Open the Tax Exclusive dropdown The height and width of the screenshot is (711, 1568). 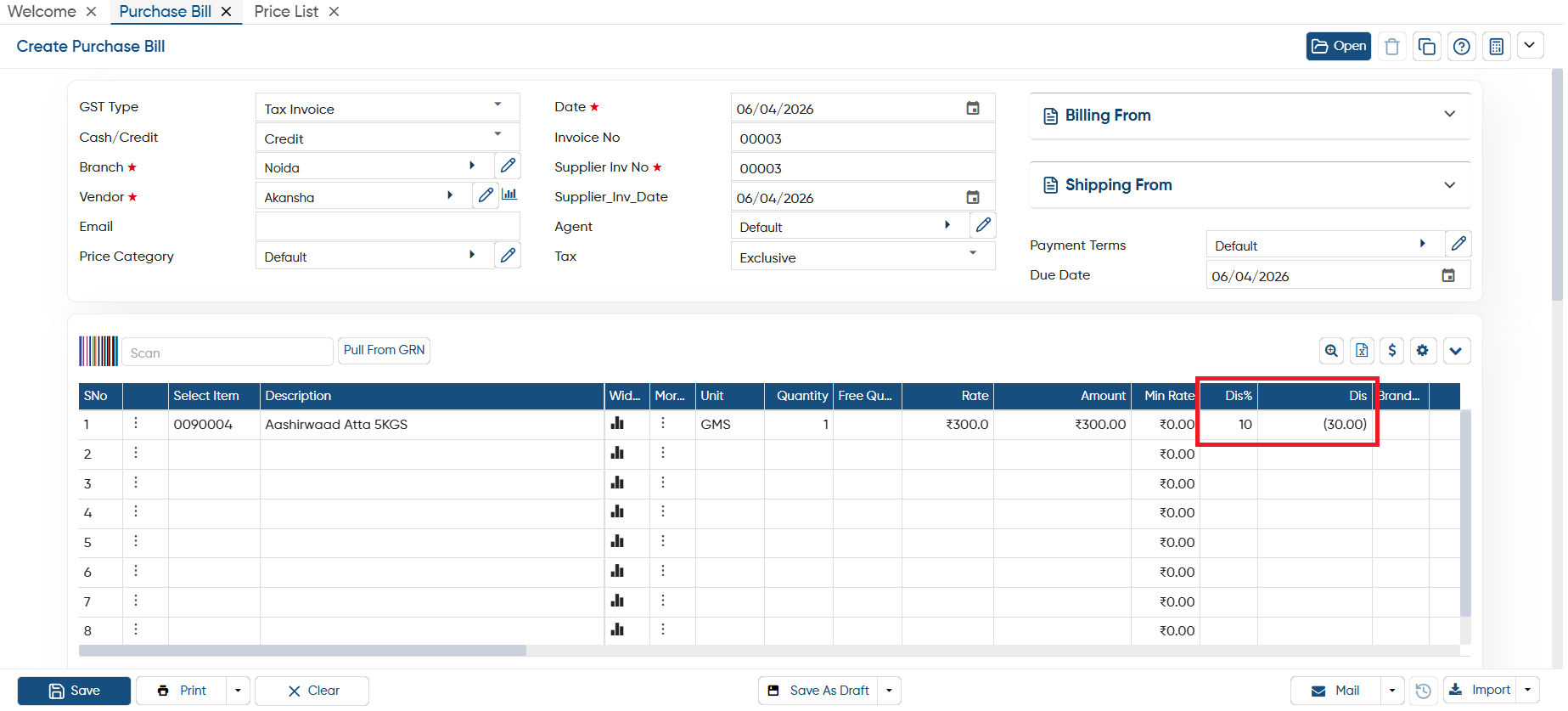pos(863,257)
